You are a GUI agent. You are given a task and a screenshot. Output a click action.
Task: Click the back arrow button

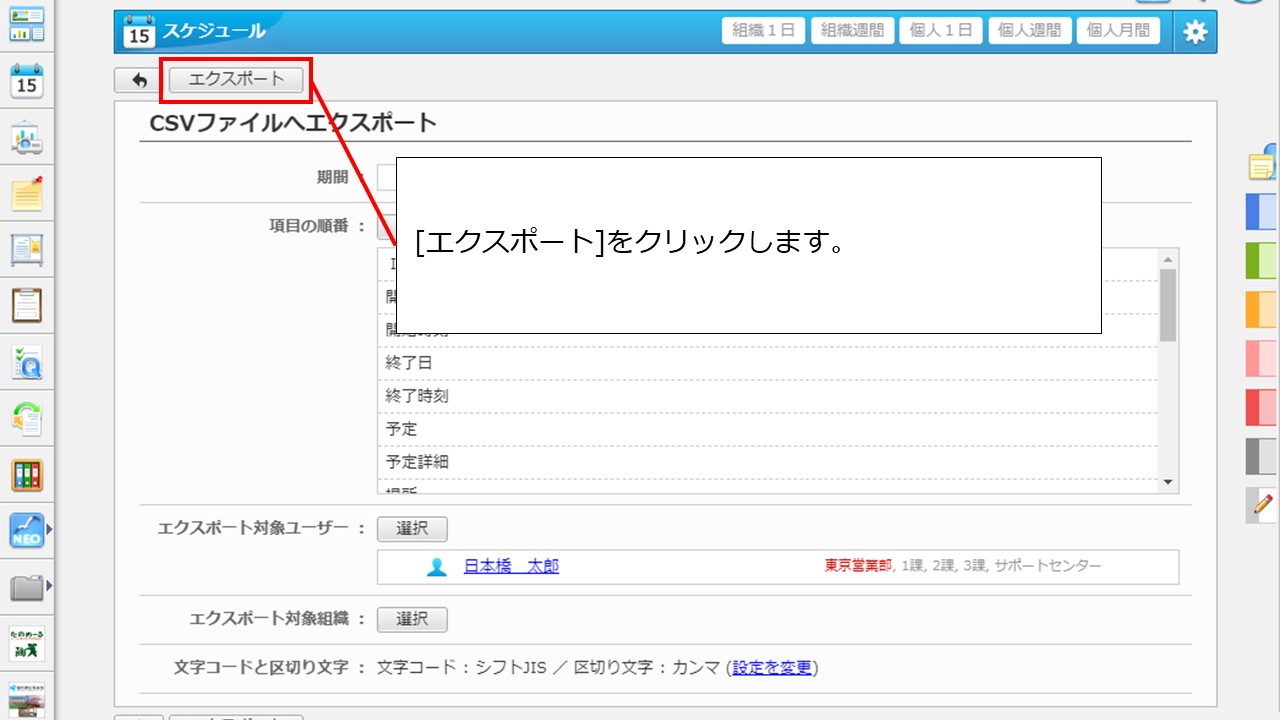click(x=139, y=81)
